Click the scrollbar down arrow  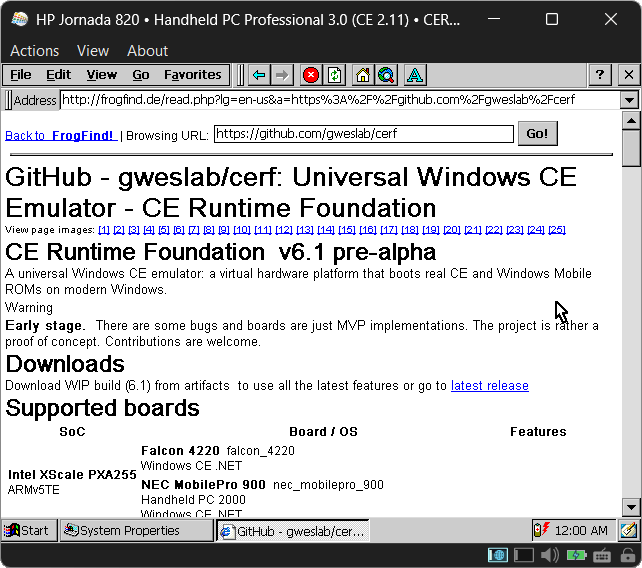coord(631,507)
